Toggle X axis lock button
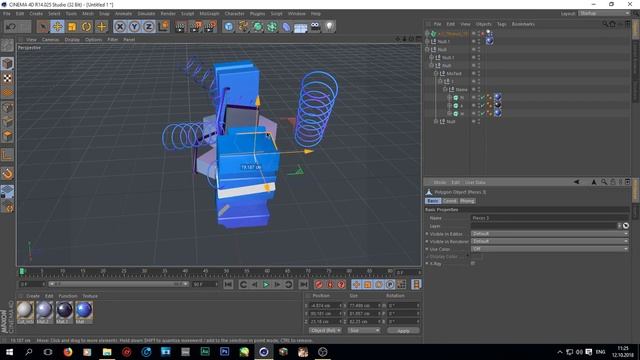This screenshot has height=360, width=640. tap(120, 27)
